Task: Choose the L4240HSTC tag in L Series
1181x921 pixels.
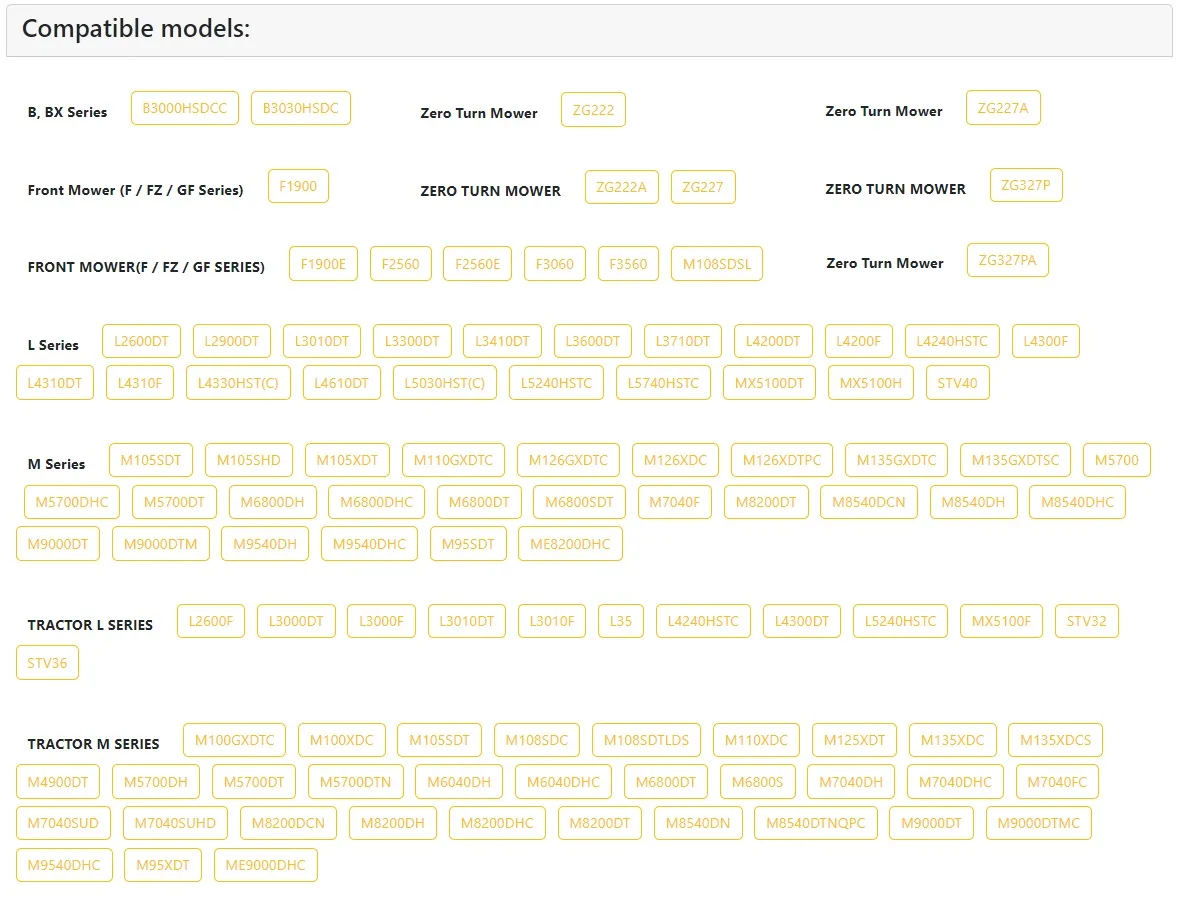Action: pos(951,341)
